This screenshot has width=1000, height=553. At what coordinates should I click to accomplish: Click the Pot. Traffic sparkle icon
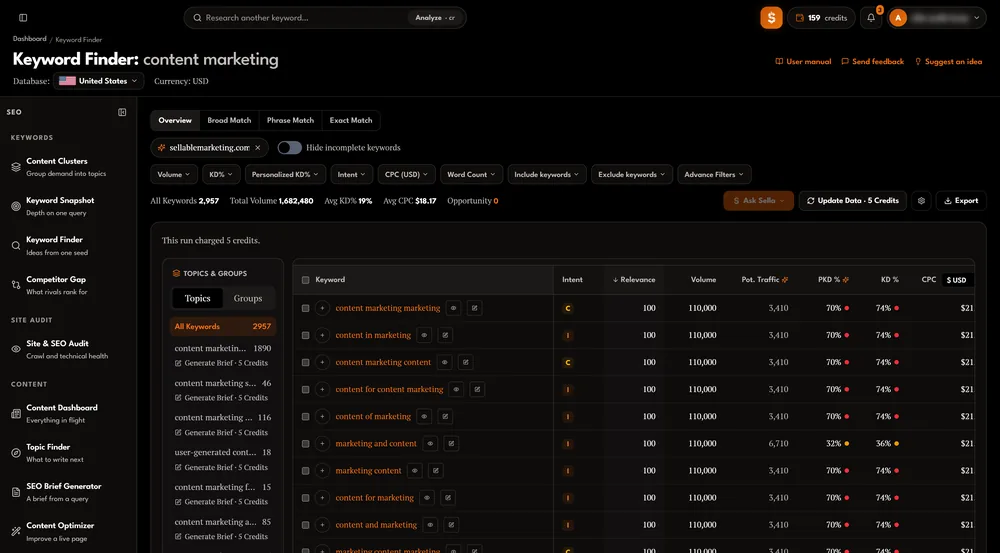784,280
